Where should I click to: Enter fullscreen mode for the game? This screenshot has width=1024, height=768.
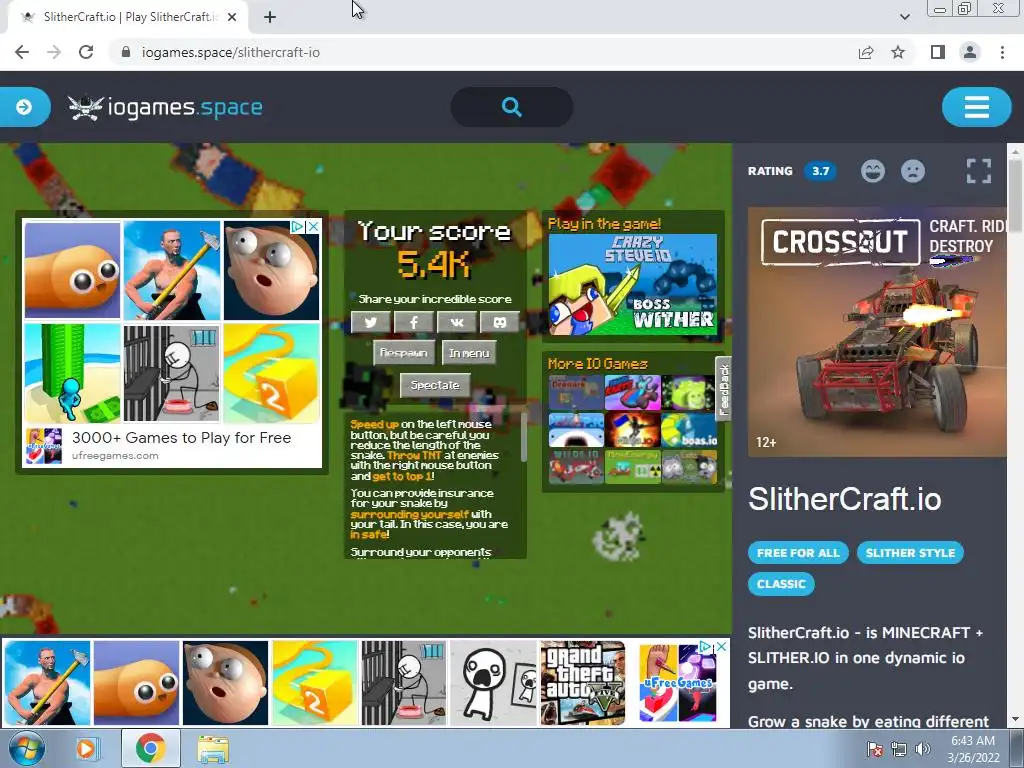pos(979,171)
